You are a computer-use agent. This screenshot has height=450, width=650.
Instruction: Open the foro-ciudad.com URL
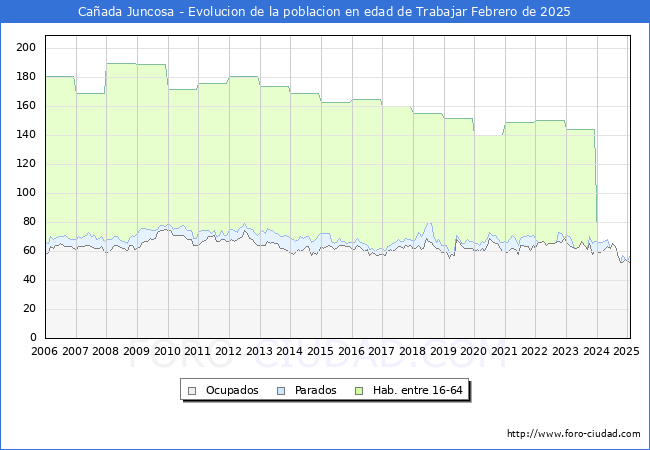pos(574,434)
